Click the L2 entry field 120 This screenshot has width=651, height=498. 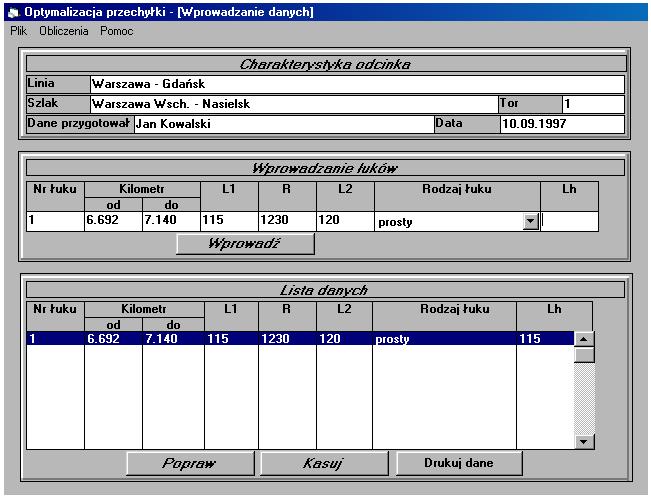(x=345, y=221)
